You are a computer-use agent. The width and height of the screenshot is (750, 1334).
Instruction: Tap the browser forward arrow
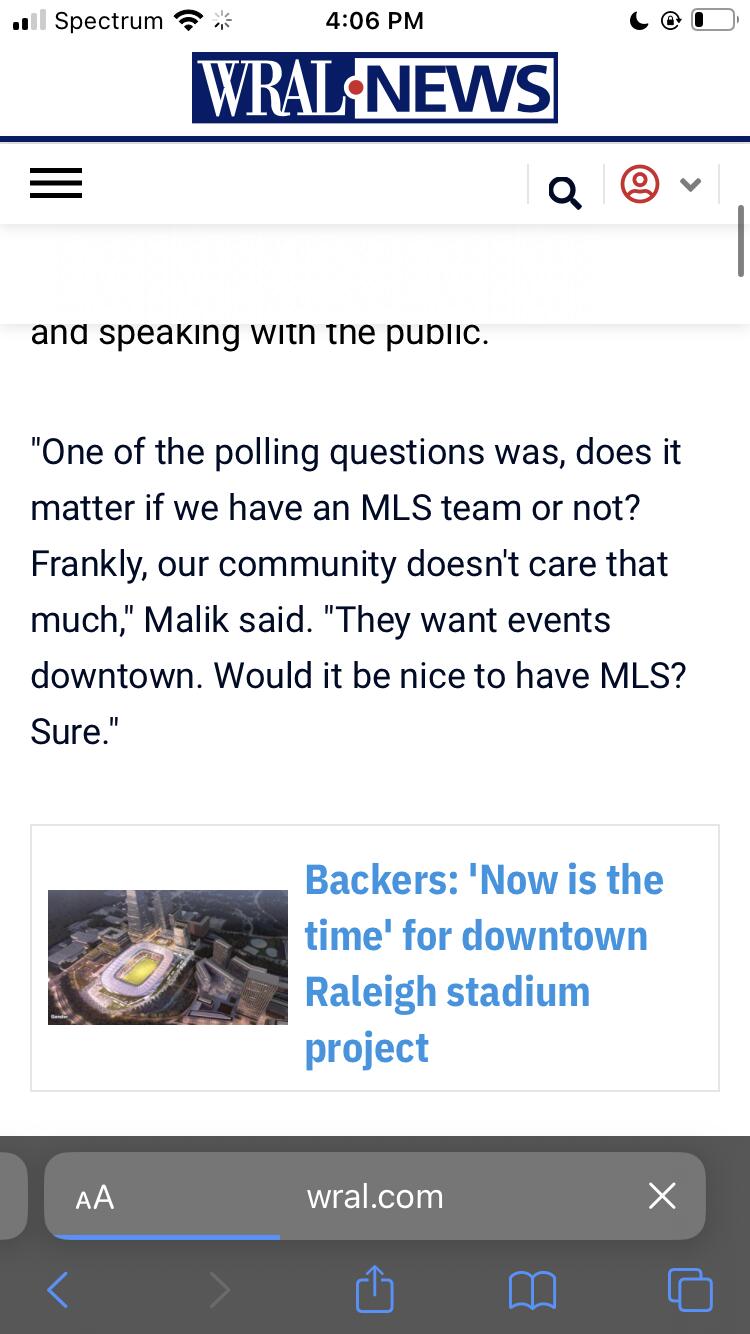[x=219, y=1290]
